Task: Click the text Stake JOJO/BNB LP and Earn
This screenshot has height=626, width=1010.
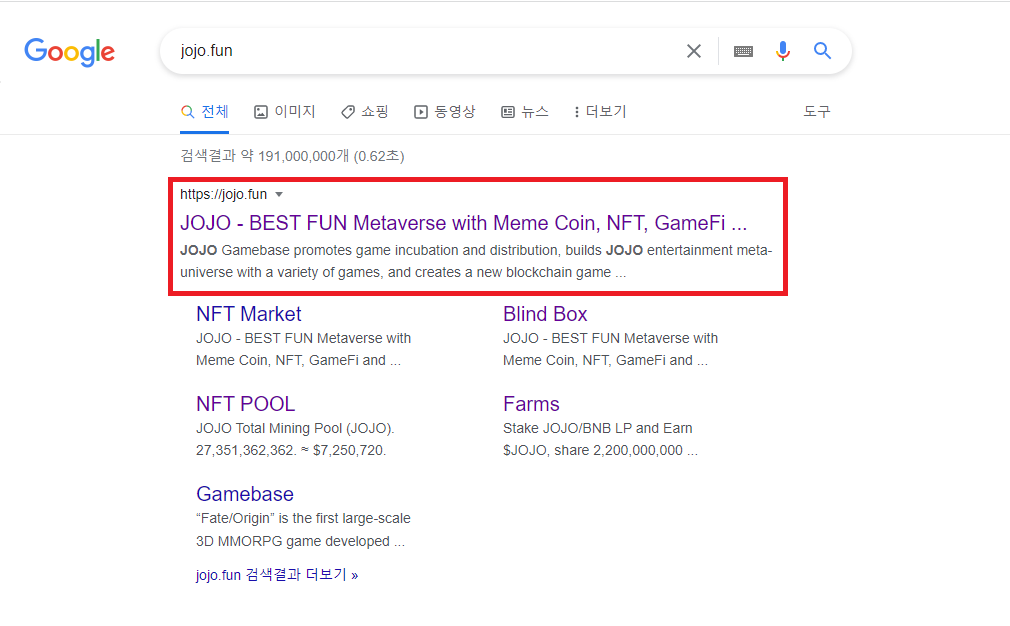Action: 598,428
